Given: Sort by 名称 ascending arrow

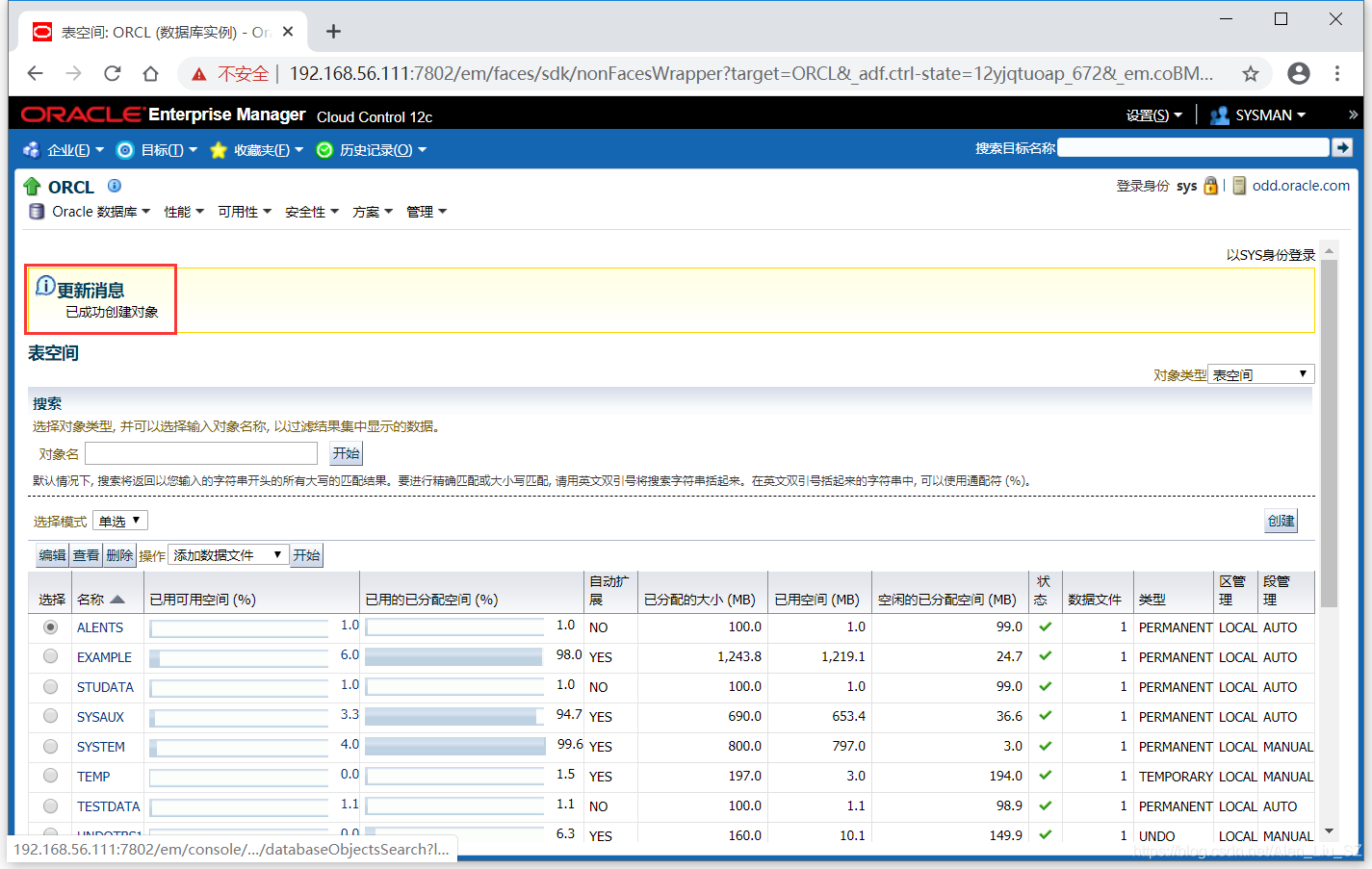Looking at the screenshot, I should tap(117, 600).
